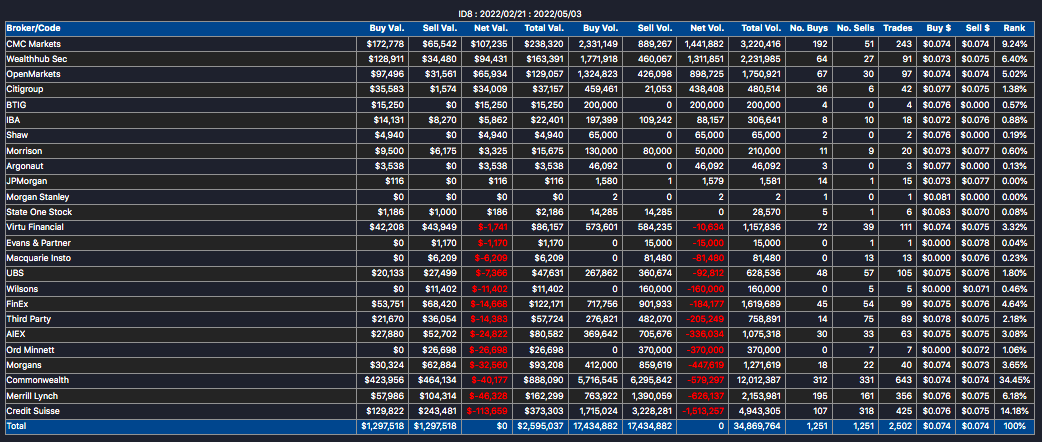Click Citigroup buy volume 459,461
The height and width of the screenshot is (442, 1042).
[601, 90]
